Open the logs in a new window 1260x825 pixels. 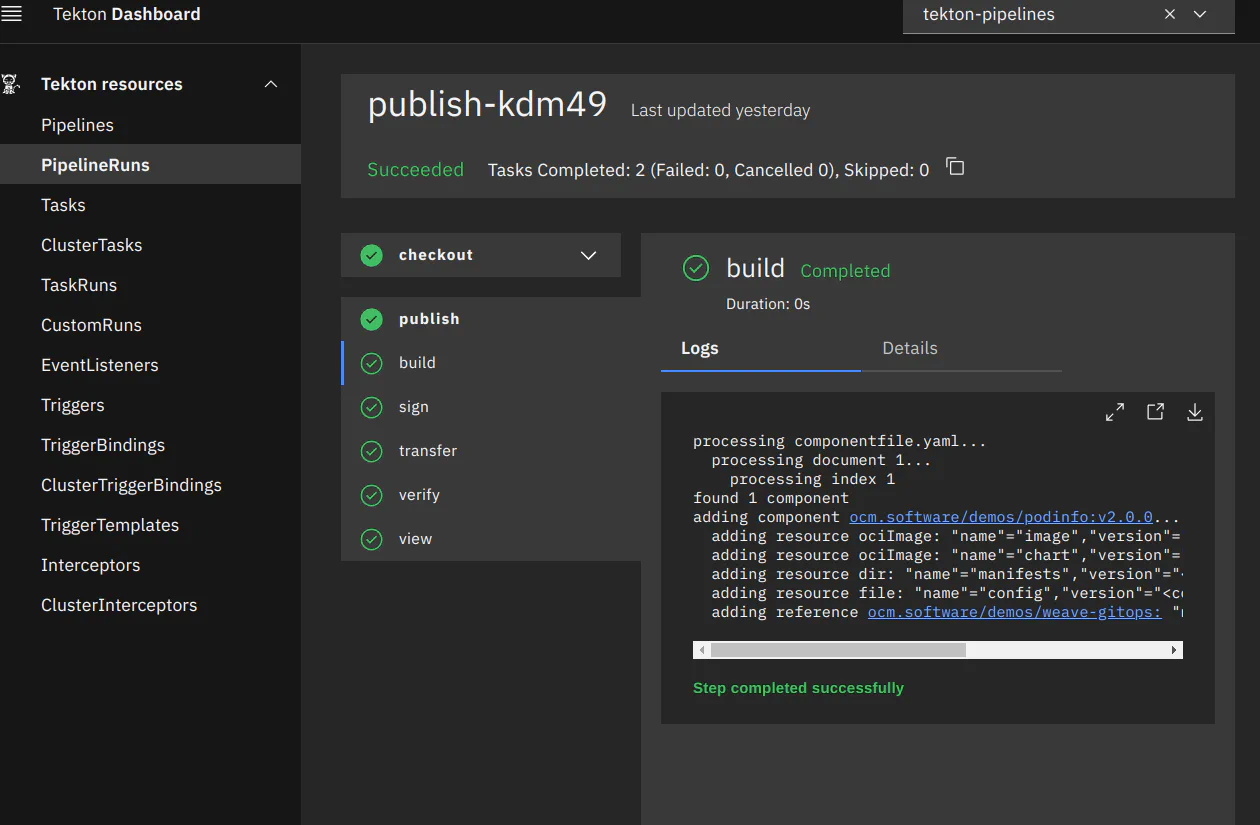pyautogui.click(x=1155, y=411)
